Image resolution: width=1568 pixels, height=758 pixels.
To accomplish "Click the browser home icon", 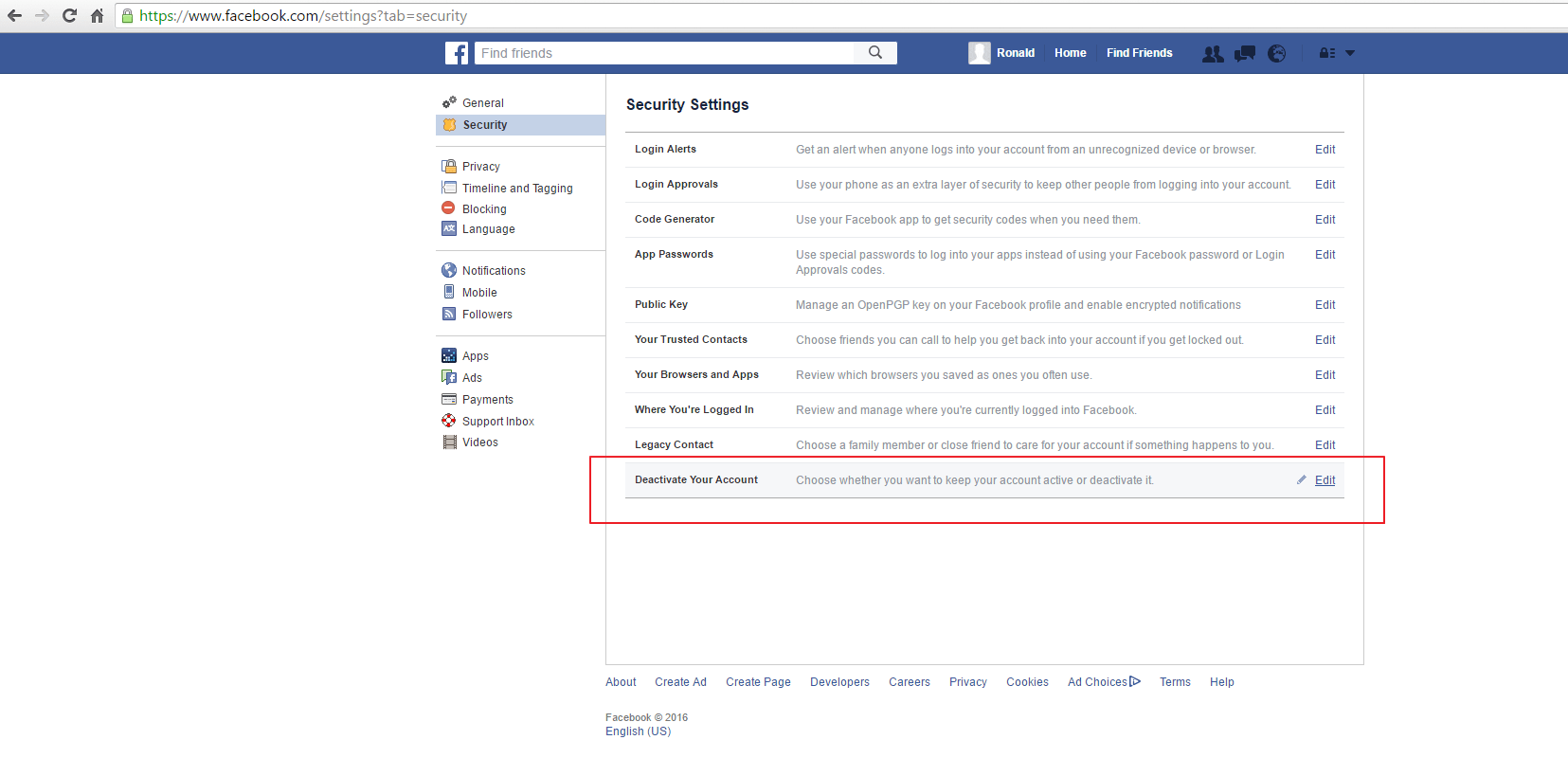I will [97, 15].
